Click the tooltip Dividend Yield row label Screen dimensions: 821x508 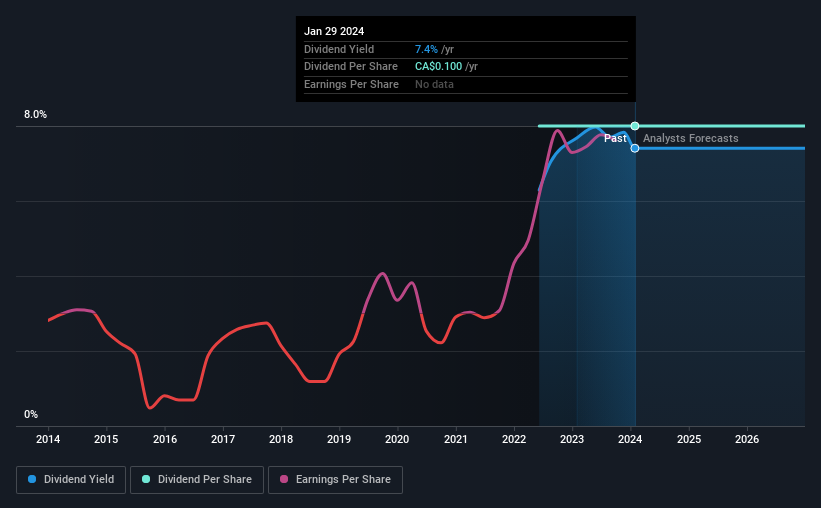(x=339, y=49)
